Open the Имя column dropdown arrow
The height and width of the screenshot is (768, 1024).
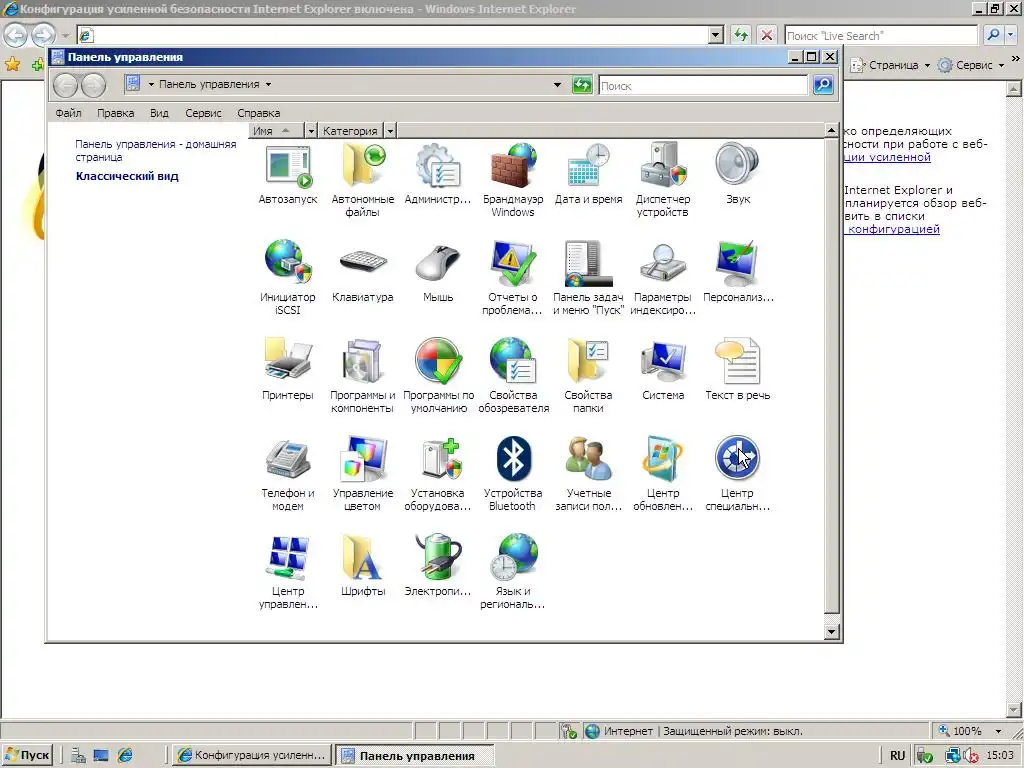tap(312, 131)
